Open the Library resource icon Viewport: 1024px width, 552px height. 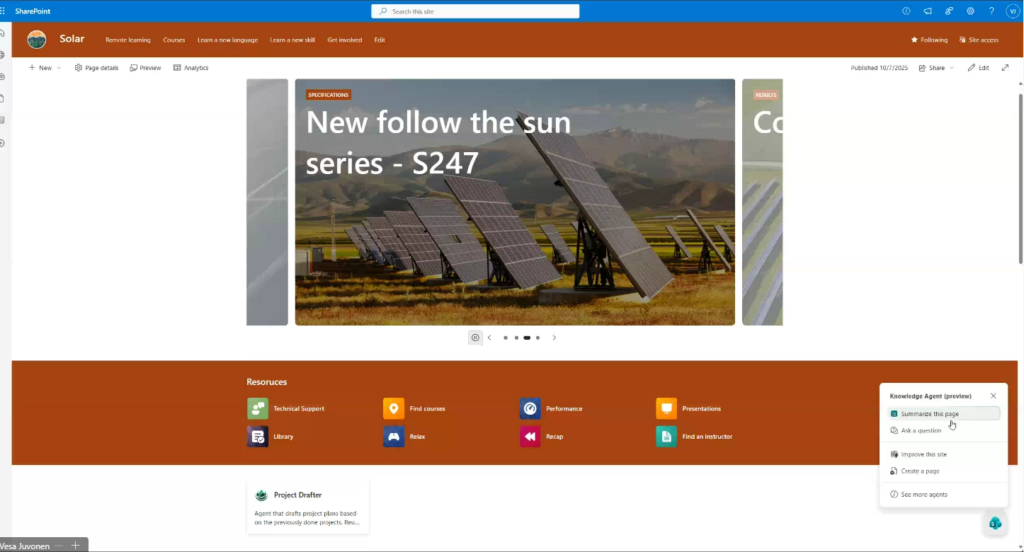tap(257, 436)
